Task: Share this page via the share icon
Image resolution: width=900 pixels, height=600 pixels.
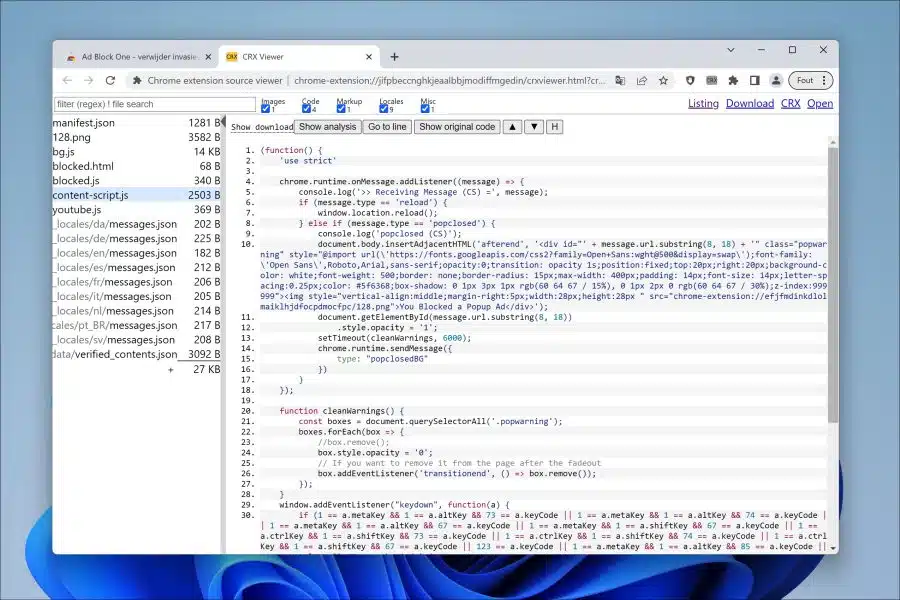Action: click(642, 80)
